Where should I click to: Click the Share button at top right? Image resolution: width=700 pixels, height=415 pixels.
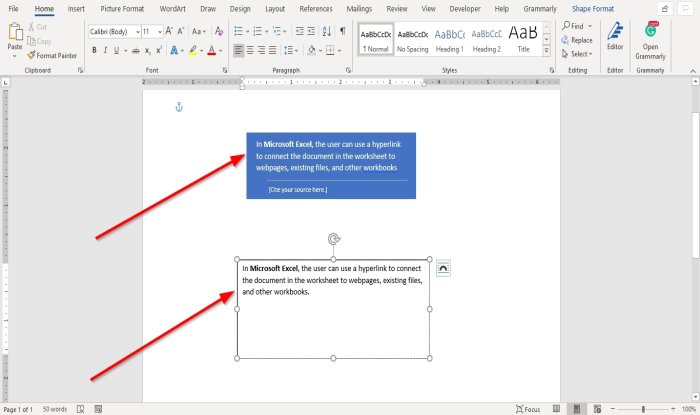tap(665, 8)
